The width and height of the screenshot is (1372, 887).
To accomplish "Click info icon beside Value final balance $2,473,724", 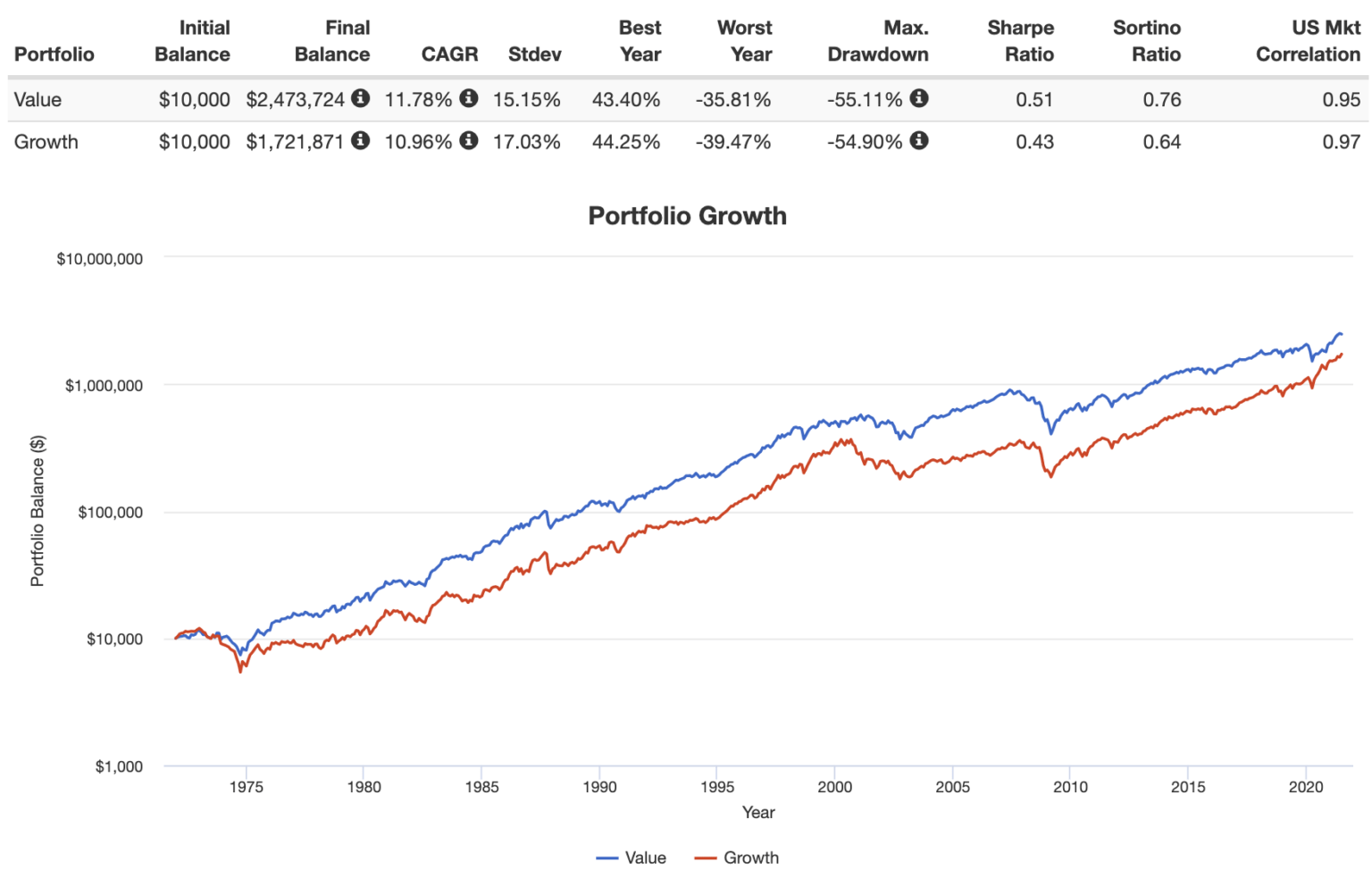I will point(360,98).
